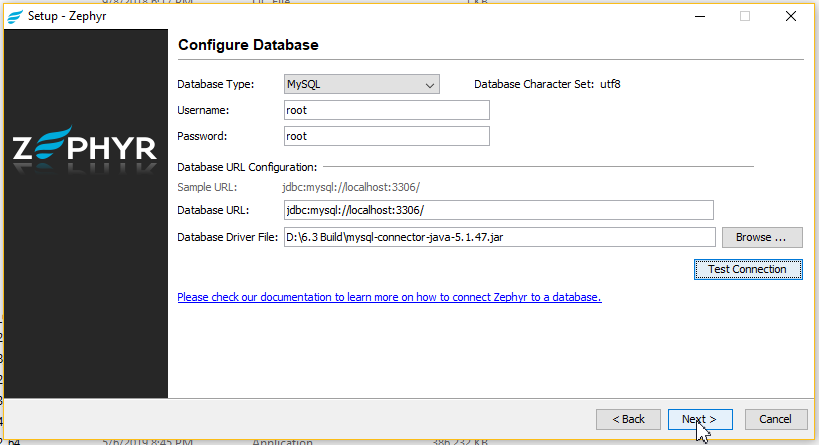Click the Test Connection button
This screenshot has width=819, height=445.
pos(747,269)
